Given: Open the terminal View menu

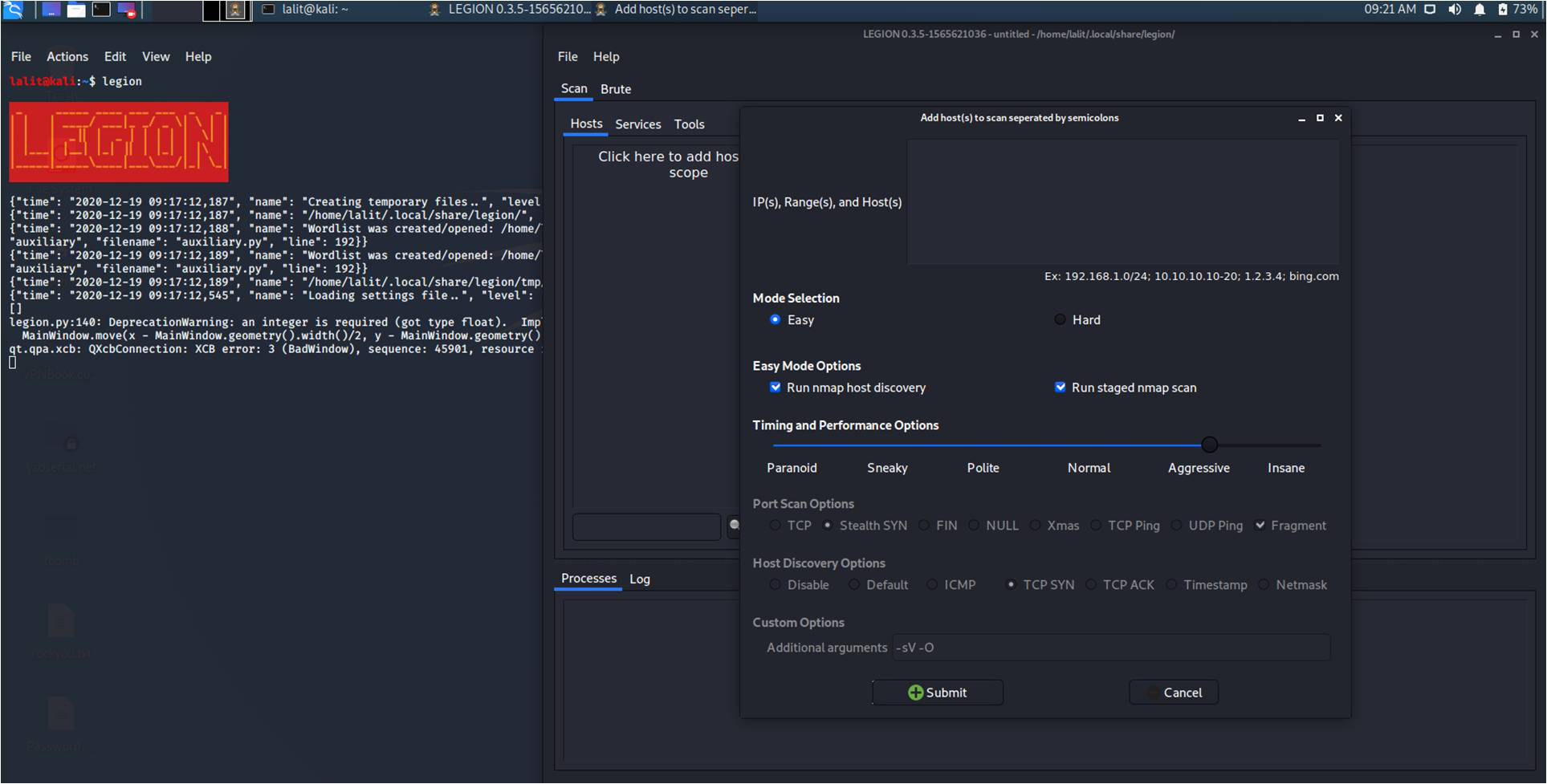Looking at the screenshot, I should (156, 57).
